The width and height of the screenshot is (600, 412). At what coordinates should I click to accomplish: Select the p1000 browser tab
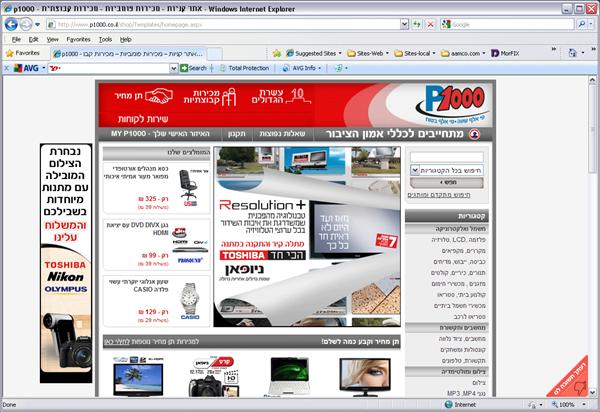tap(129, 54)
